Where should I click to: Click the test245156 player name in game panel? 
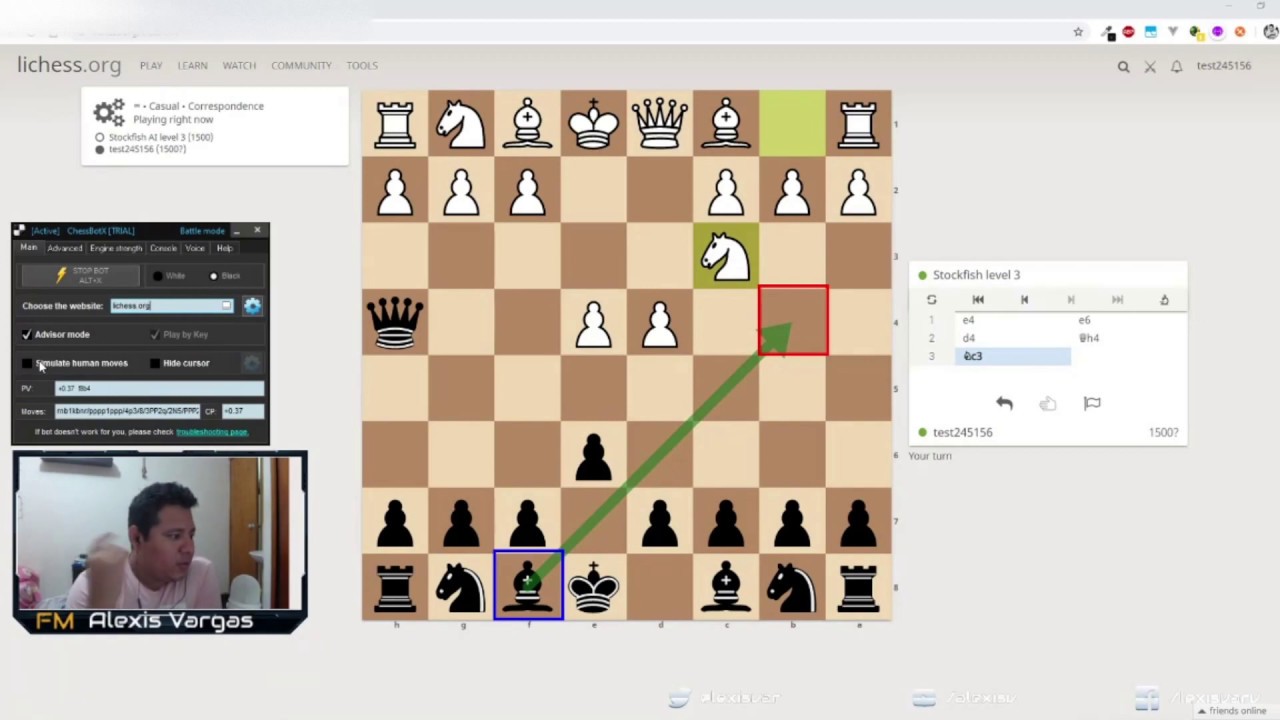click(962, 432)
